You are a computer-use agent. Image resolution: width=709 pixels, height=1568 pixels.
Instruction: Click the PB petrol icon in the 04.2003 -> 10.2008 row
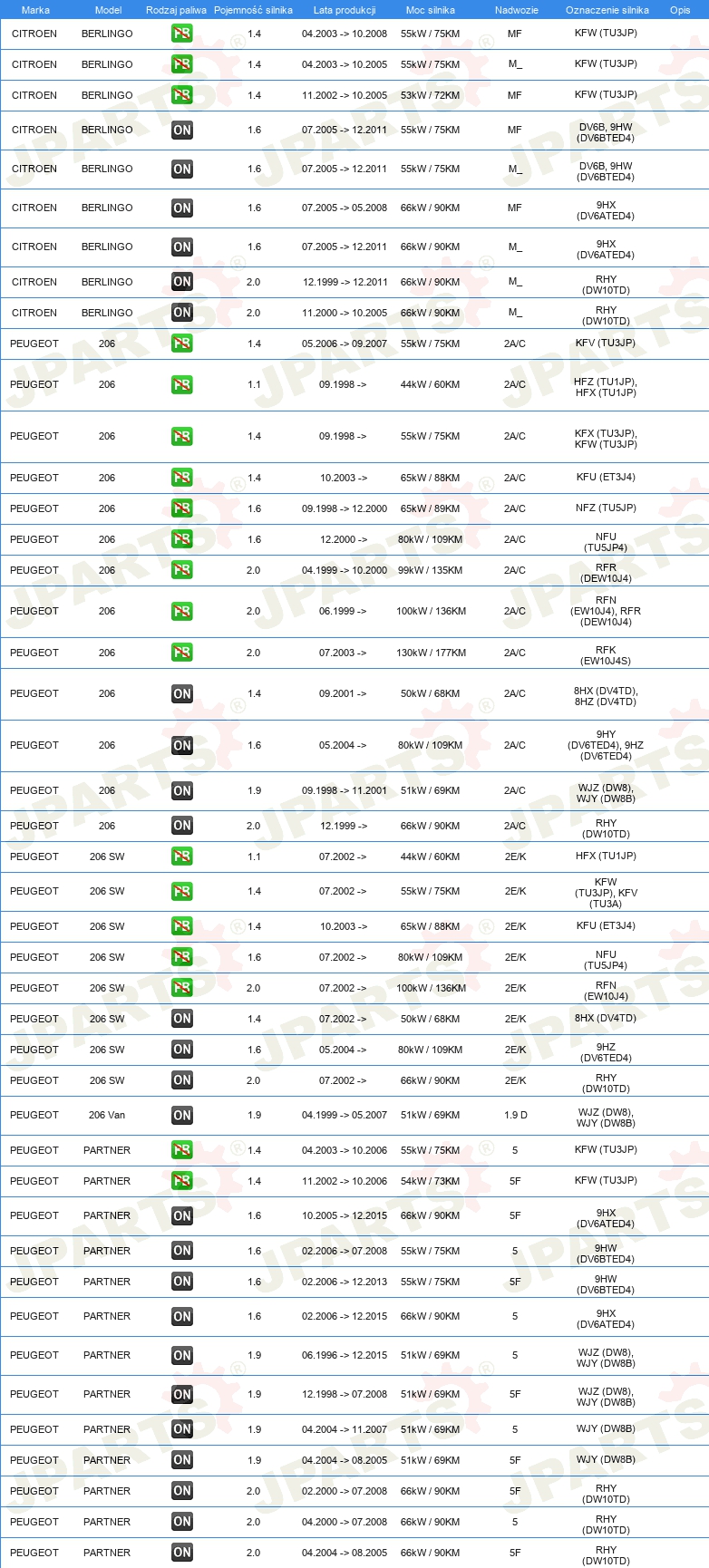(182, 34)
